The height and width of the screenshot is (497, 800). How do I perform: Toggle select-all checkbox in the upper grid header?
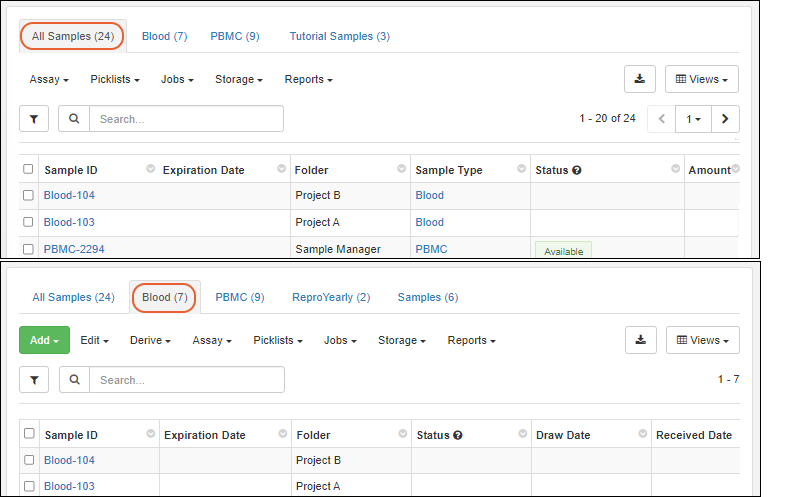(x=28, y=170)
